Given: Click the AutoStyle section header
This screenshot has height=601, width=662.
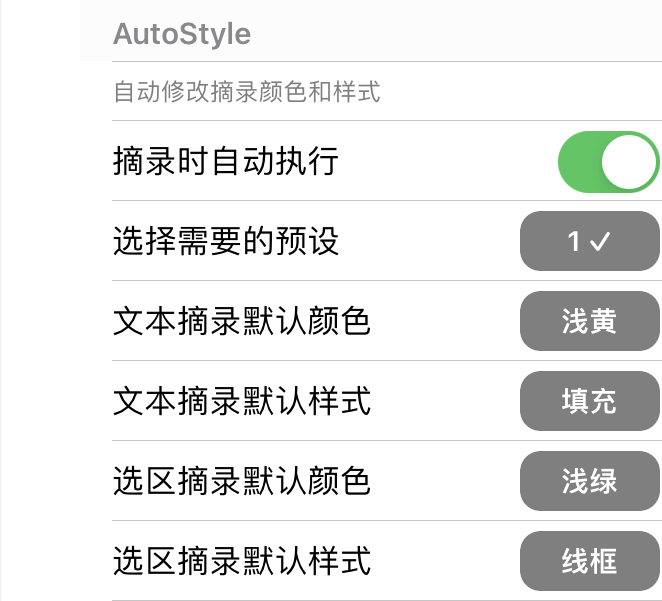Looking at the screenshot, I should pos(182,34).
